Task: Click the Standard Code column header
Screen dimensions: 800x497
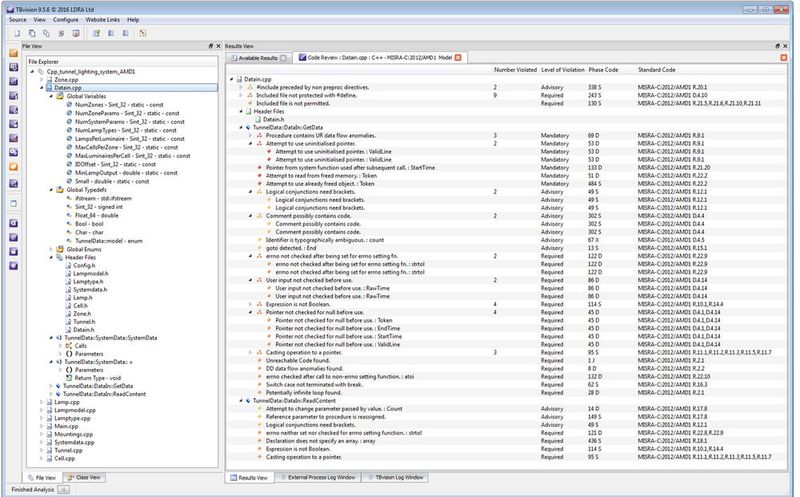Action: point(656,70)
